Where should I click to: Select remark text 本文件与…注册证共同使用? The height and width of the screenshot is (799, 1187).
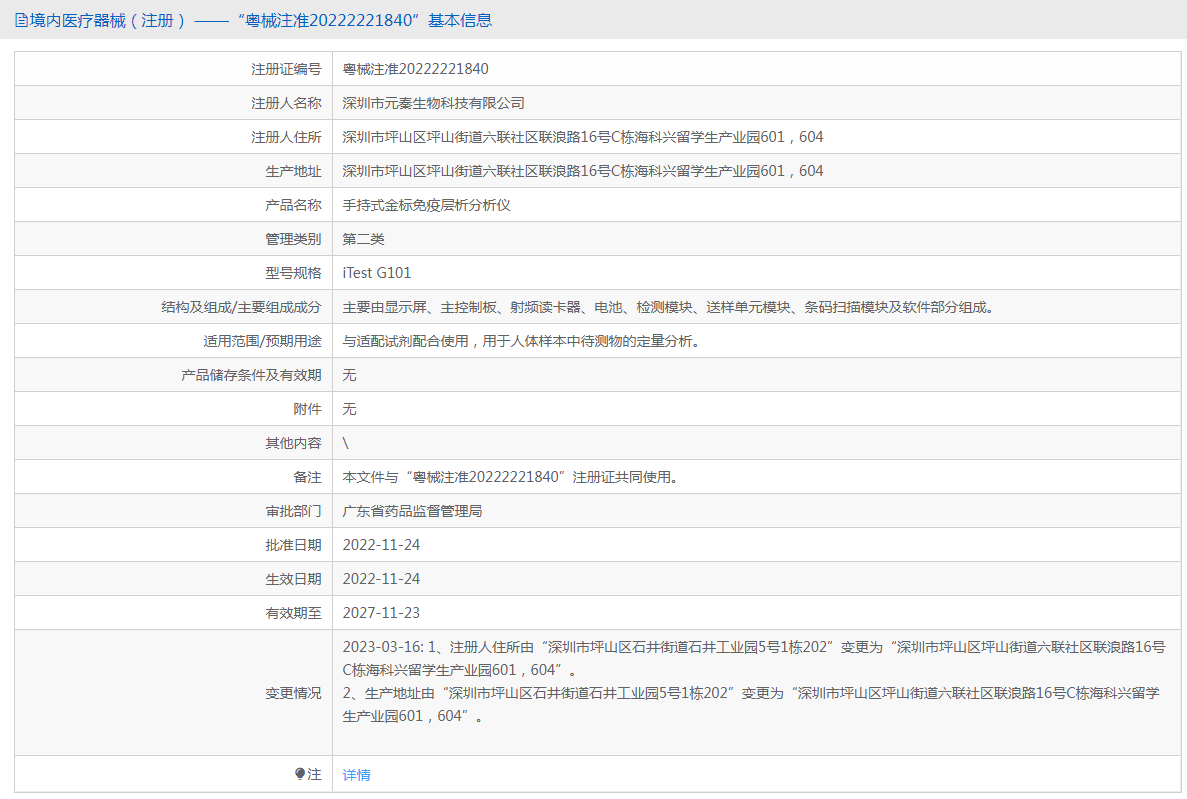point(511,477)
